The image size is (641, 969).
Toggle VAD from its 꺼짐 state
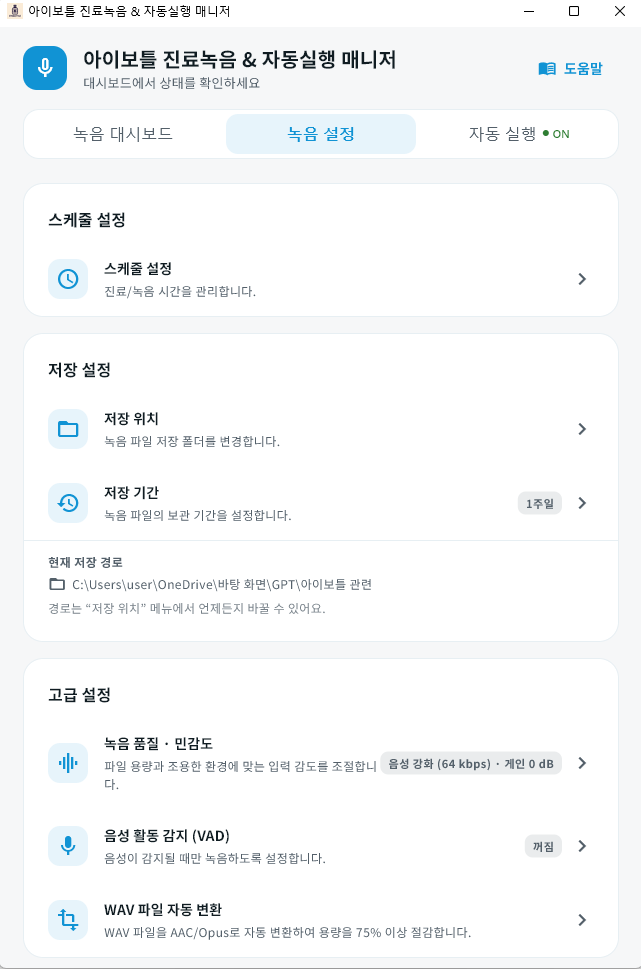[x=543, y=845]
